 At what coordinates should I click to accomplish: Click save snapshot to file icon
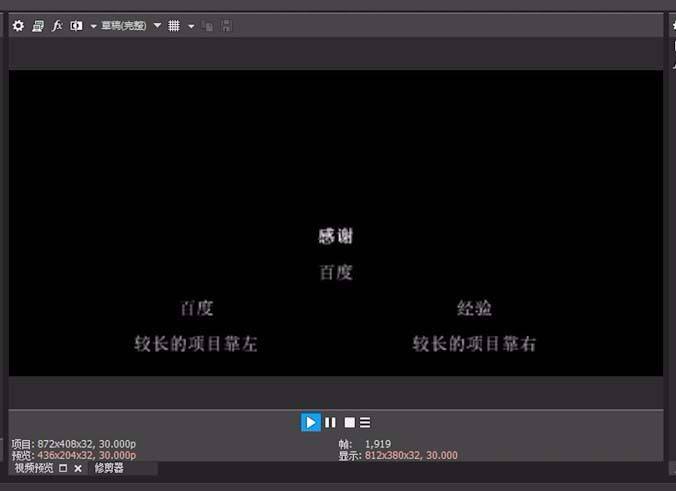click(226, 26)
